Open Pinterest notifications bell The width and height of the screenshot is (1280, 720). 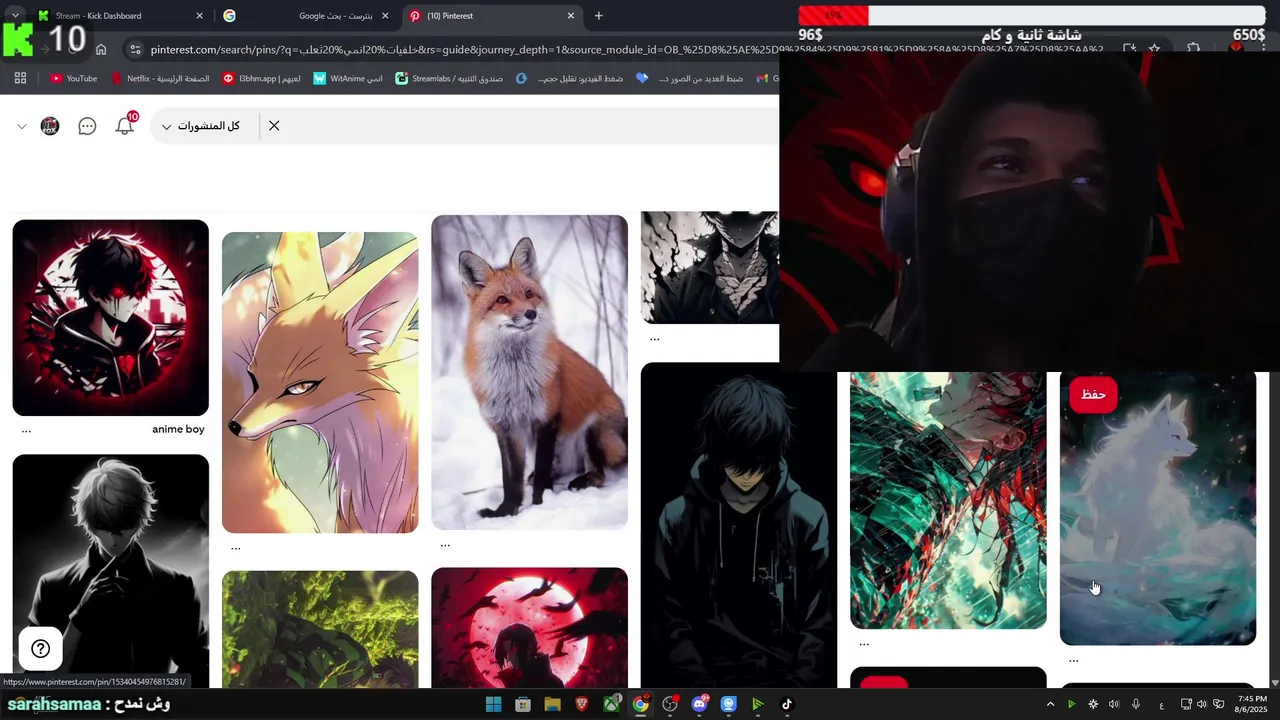point(125,126)
